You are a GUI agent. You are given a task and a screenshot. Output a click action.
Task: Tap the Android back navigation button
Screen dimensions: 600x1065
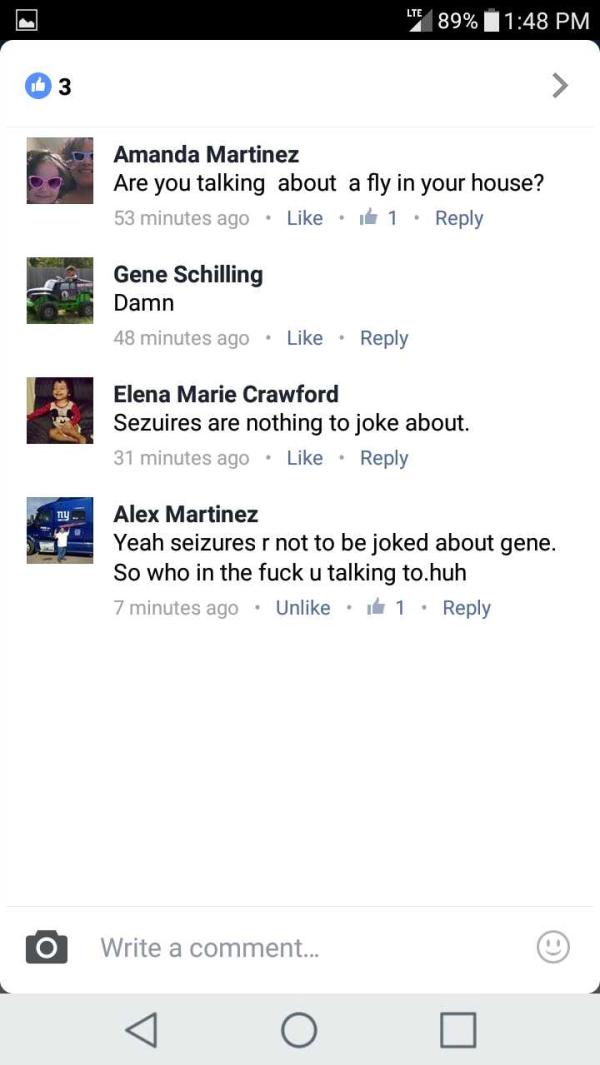(x=143, y=1030)
